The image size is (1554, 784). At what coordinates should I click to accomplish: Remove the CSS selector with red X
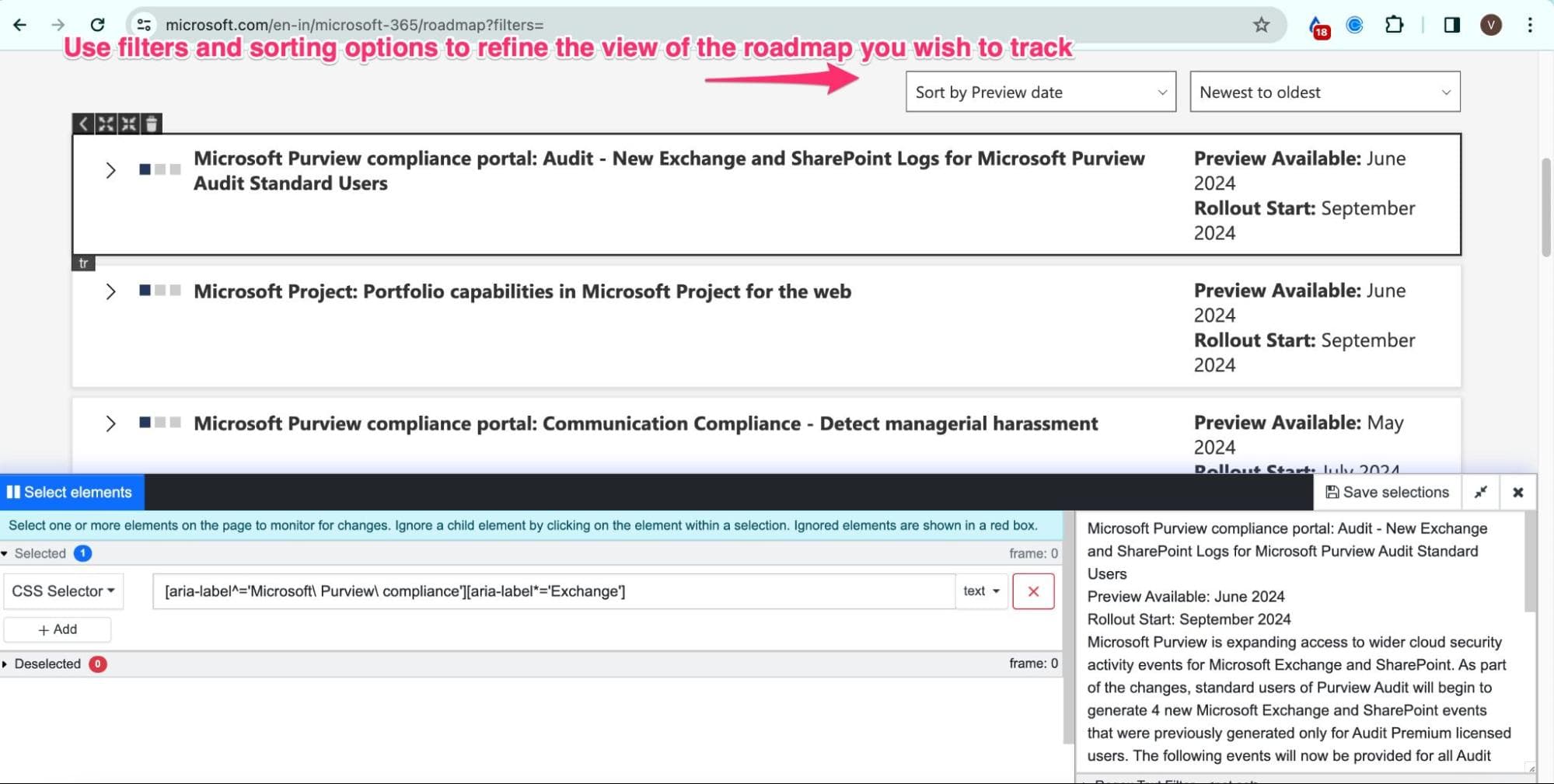point(1033,591)
